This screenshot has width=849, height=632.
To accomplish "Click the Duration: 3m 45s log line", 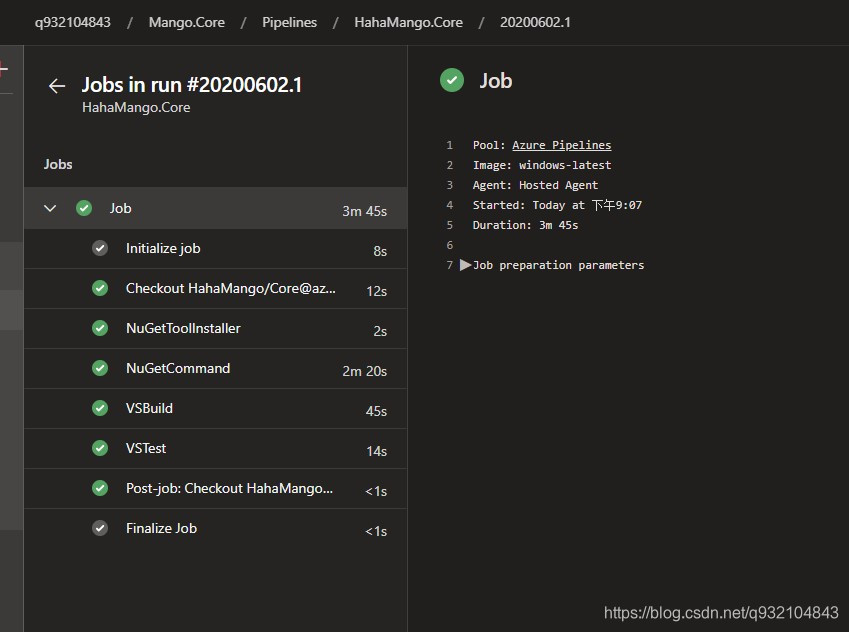I will (525, 225).
